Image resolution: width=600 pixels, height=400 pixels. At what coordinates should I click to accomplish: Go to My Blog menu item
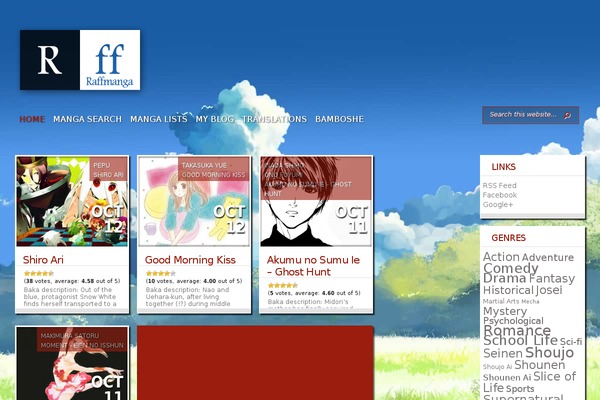215,119
